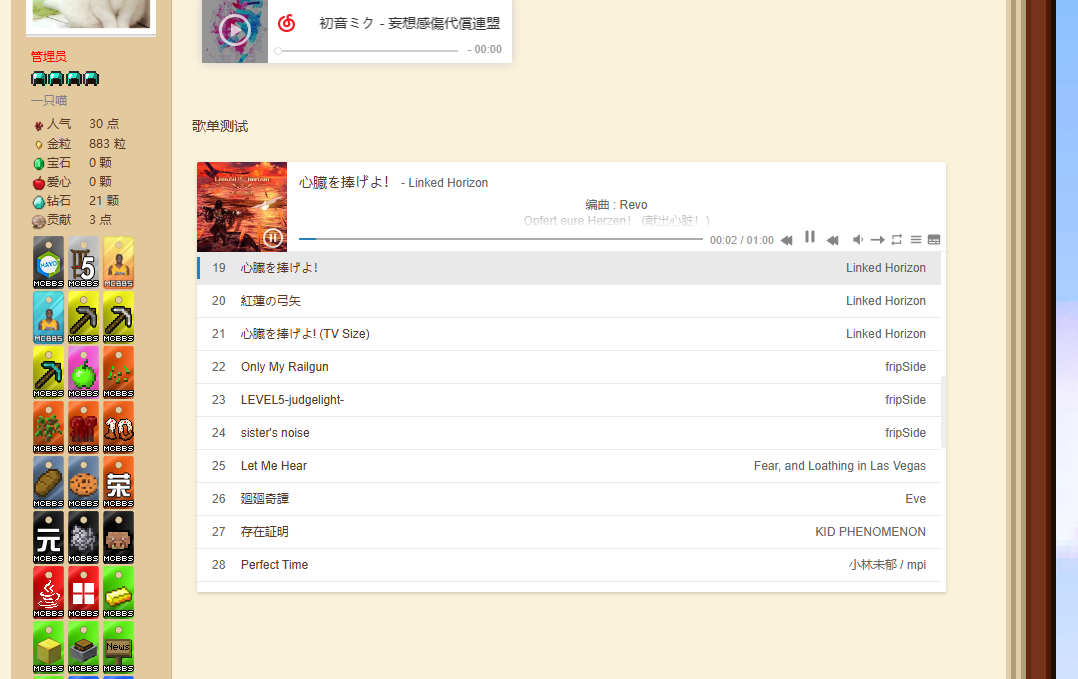Click the dark red nether wart medal
The image size is (1078, 679).
(x=83, y=427)
